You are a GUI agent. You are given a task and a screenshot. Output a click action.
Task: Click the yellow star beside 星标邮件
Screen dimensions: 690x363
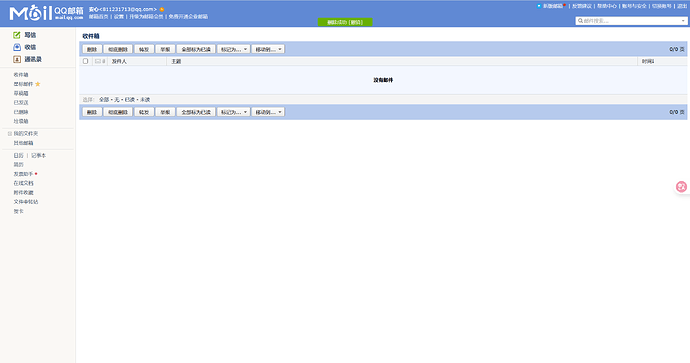[x=38, y=84]
